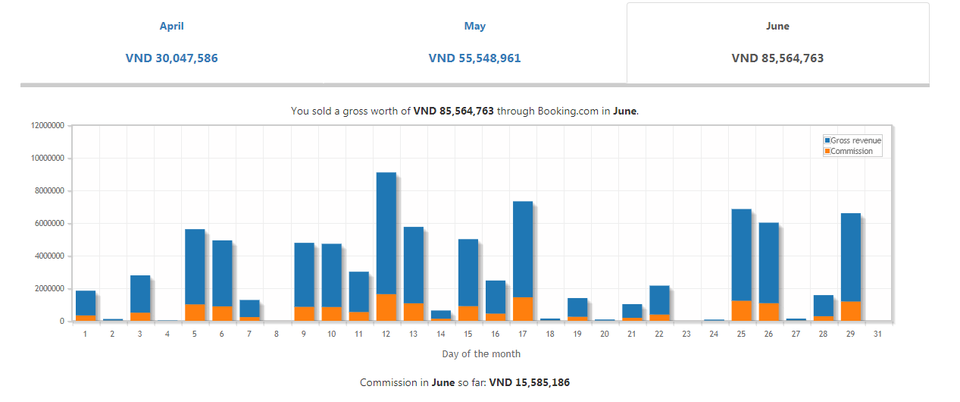Click the y-axis label 12000000

point(47,125)
